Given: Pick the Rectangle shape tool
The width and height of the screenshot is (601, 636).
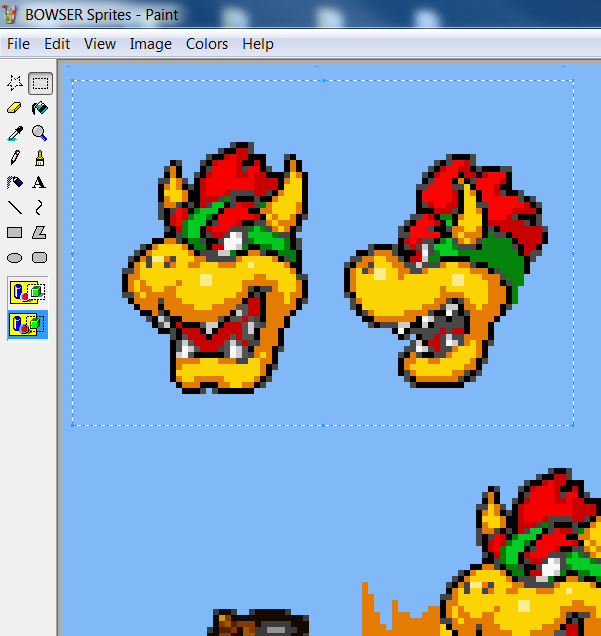Looking at the screenshot, I should click(15, 233).
